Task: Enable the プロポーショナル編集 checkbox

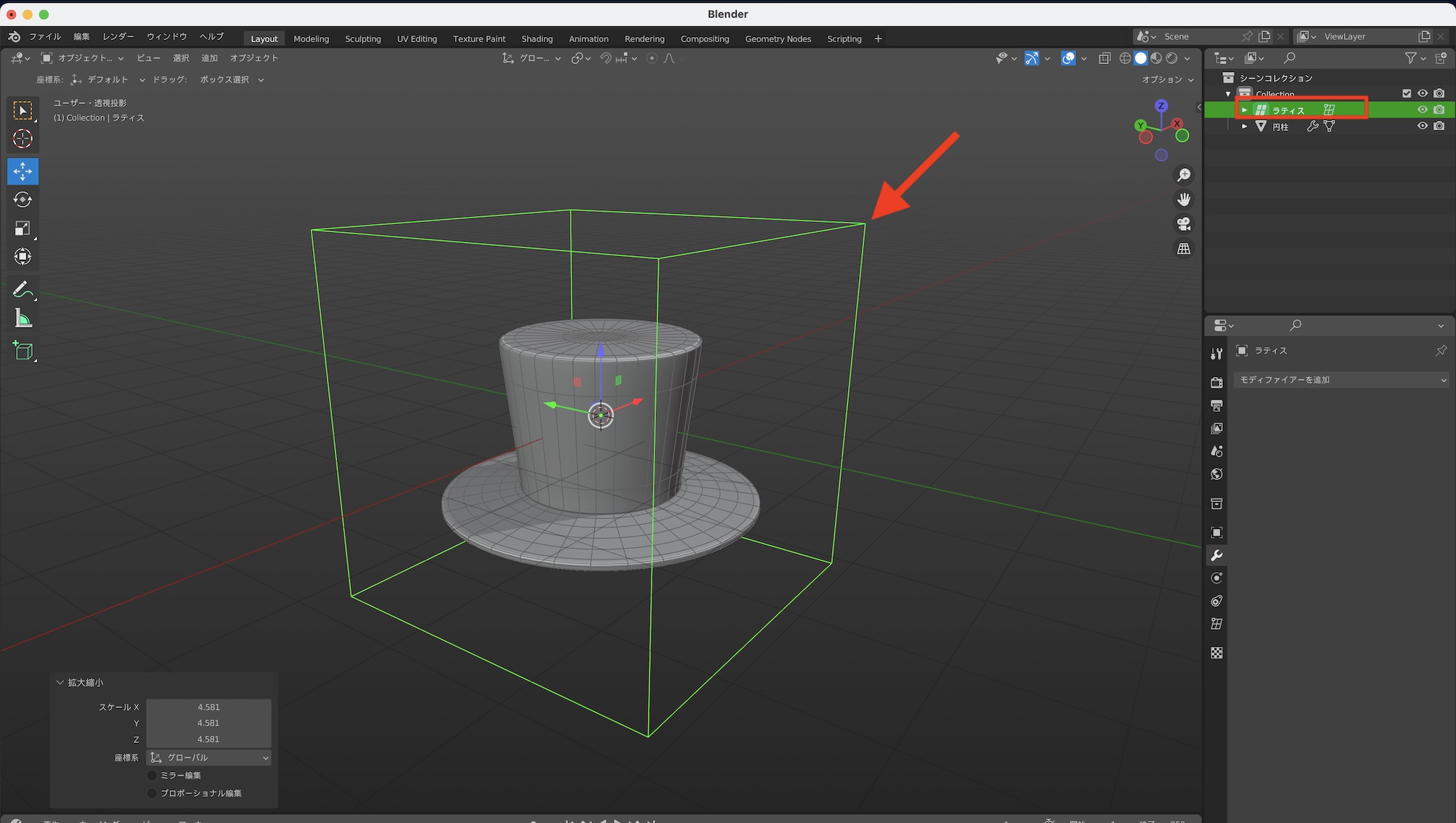Action: coord(152,793)
